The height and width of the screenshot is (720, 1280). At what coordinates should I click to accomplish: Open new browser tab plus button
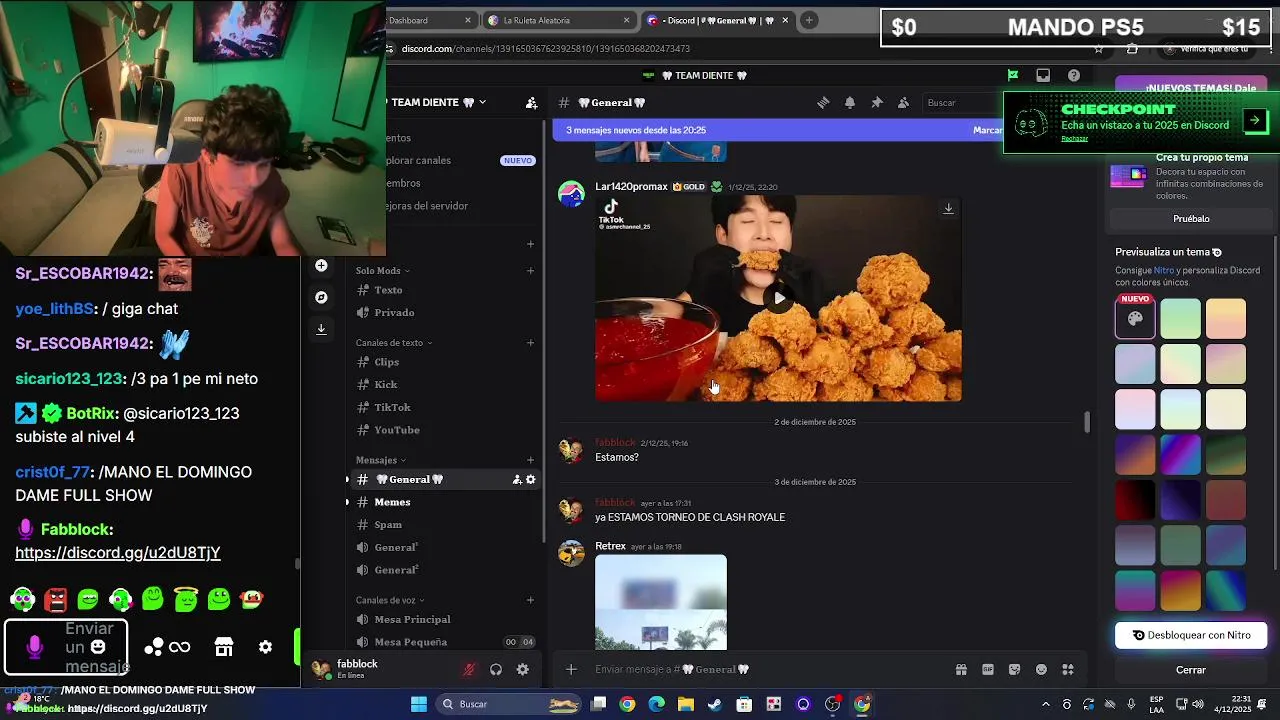809,20
